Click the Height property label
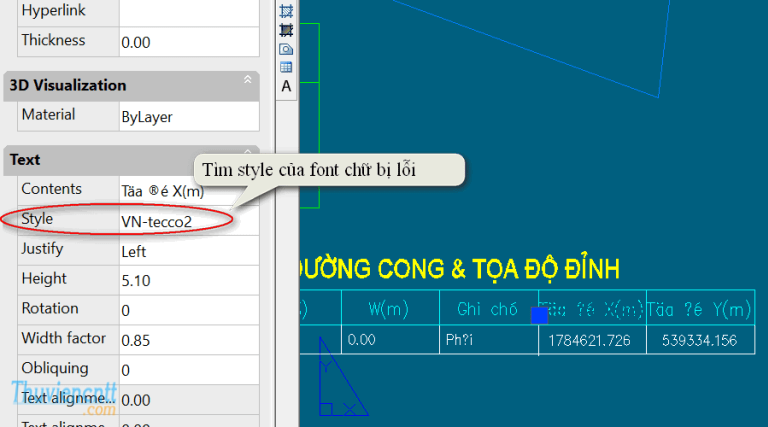The width and height of the screenshot is (768, 427). pos(44,279)
